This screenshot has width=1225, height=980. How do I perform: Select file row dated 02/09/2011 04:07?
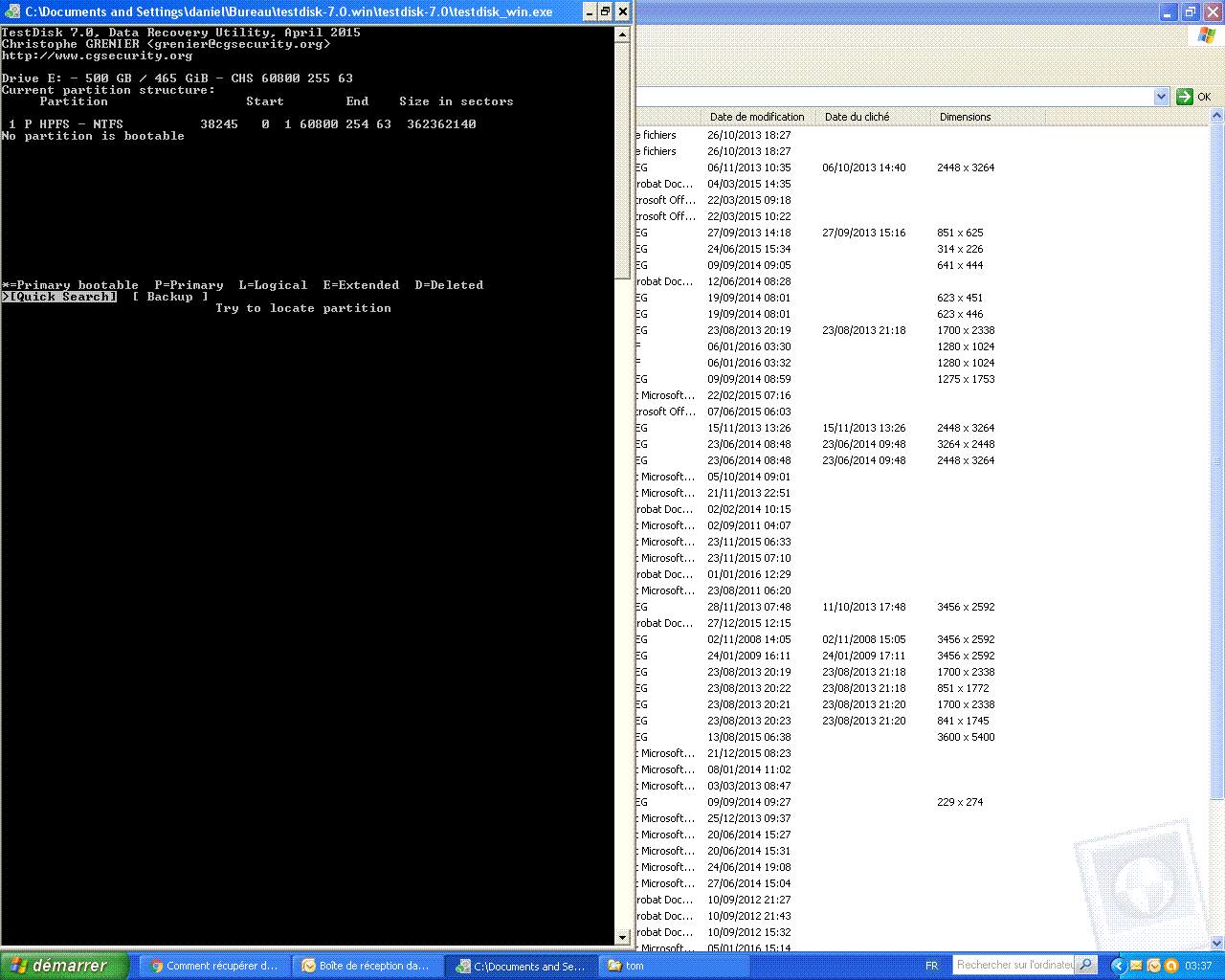click(x=923, y=525)
